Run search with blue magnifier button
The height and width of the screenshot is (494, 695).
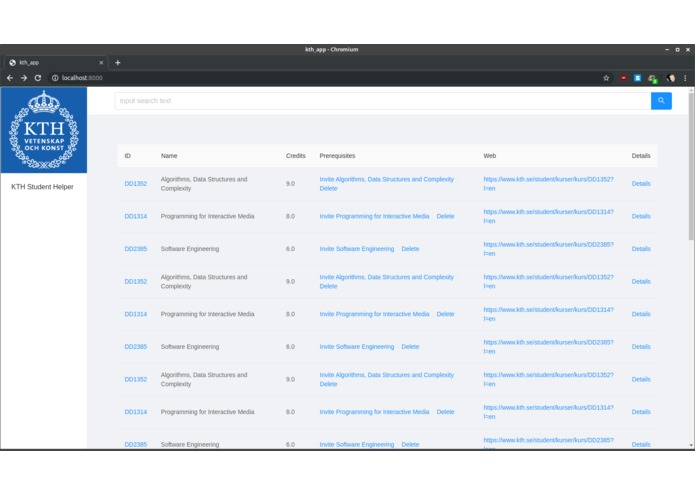[x=661, y=101]
